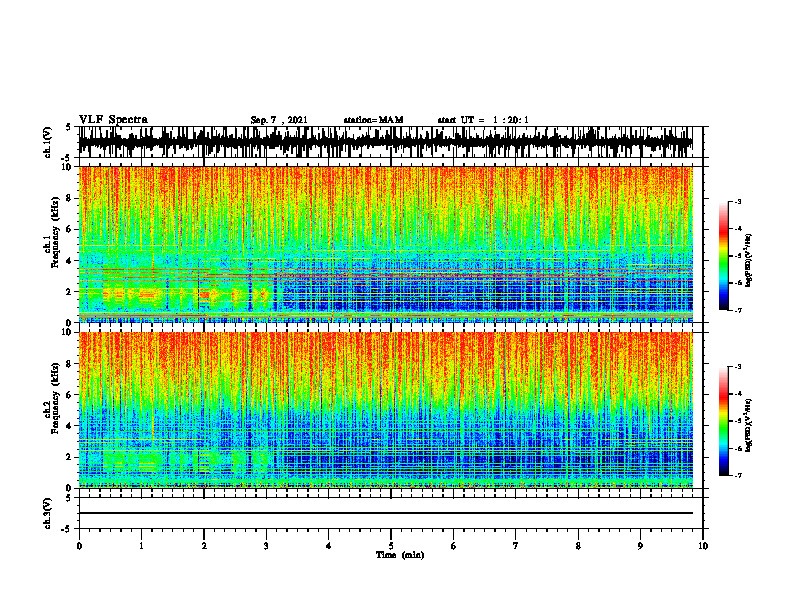This screenshot has width=792, height=612.
Task: Click the "-4" label on ch.2 color bar
Action: (738, 394)
